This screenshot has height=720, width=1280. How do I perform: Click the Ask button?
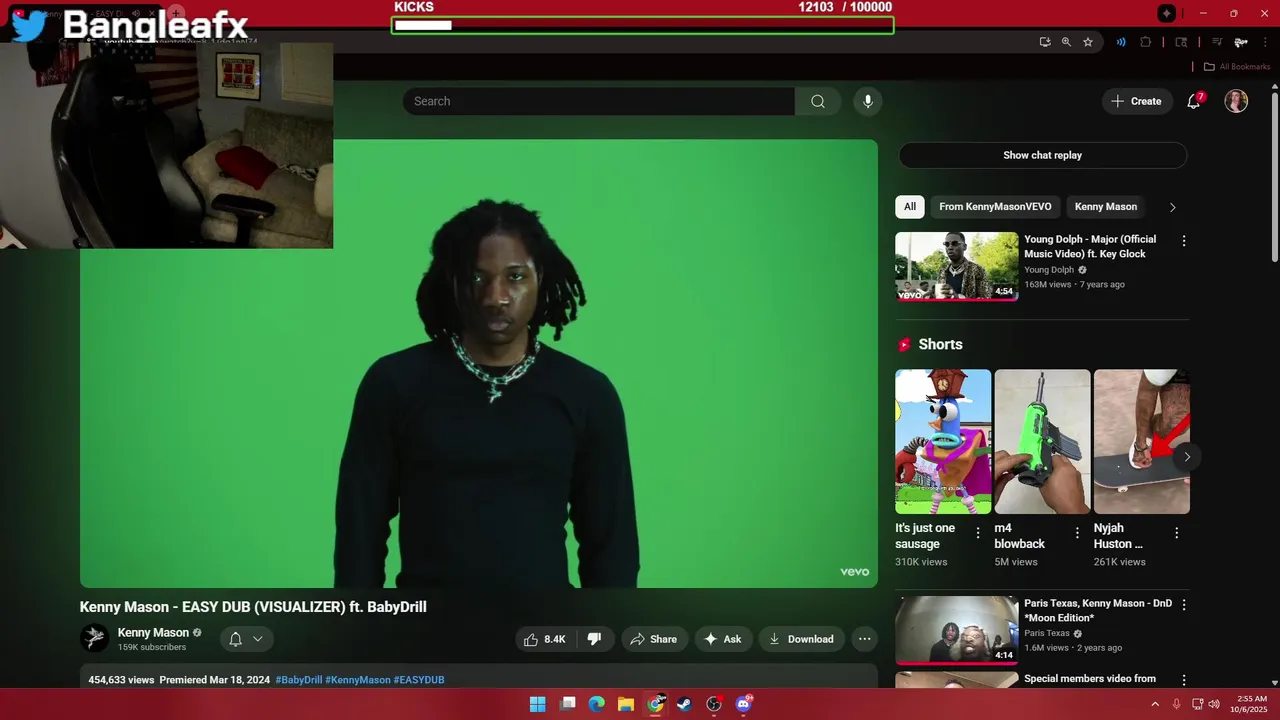pos(723,639)
